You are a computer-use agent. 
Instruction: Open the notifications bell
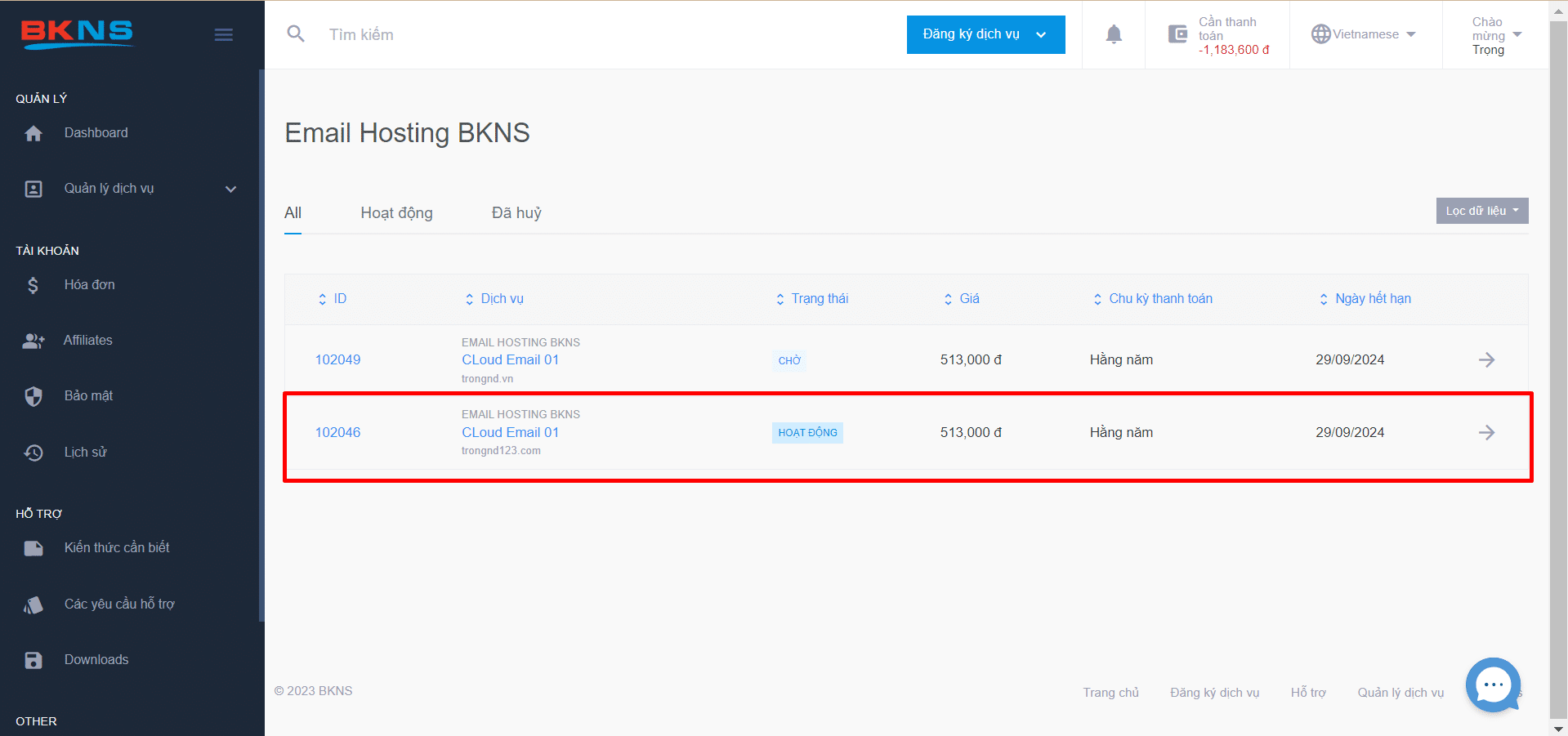click(1114, 34)
